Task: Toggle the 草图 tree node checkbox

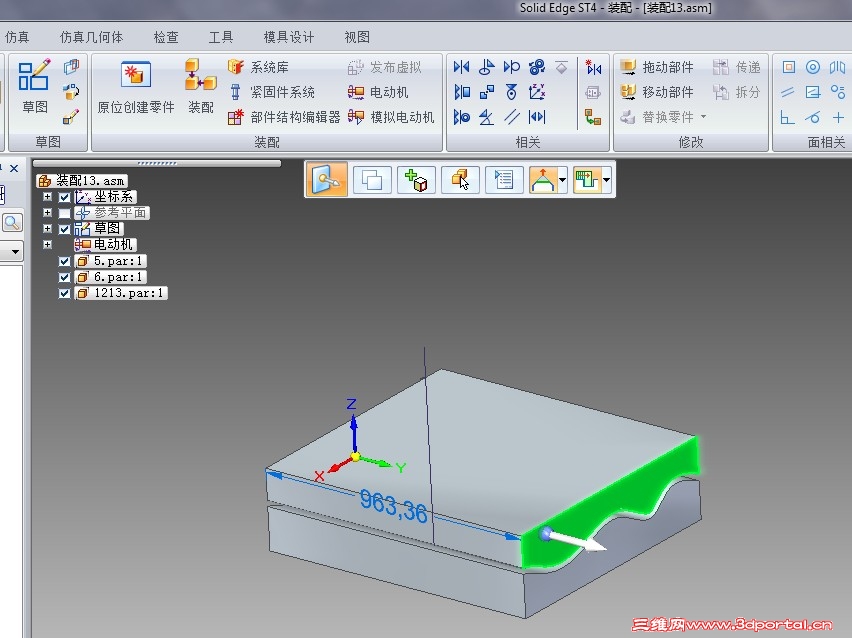Action: tap(64, 229)
